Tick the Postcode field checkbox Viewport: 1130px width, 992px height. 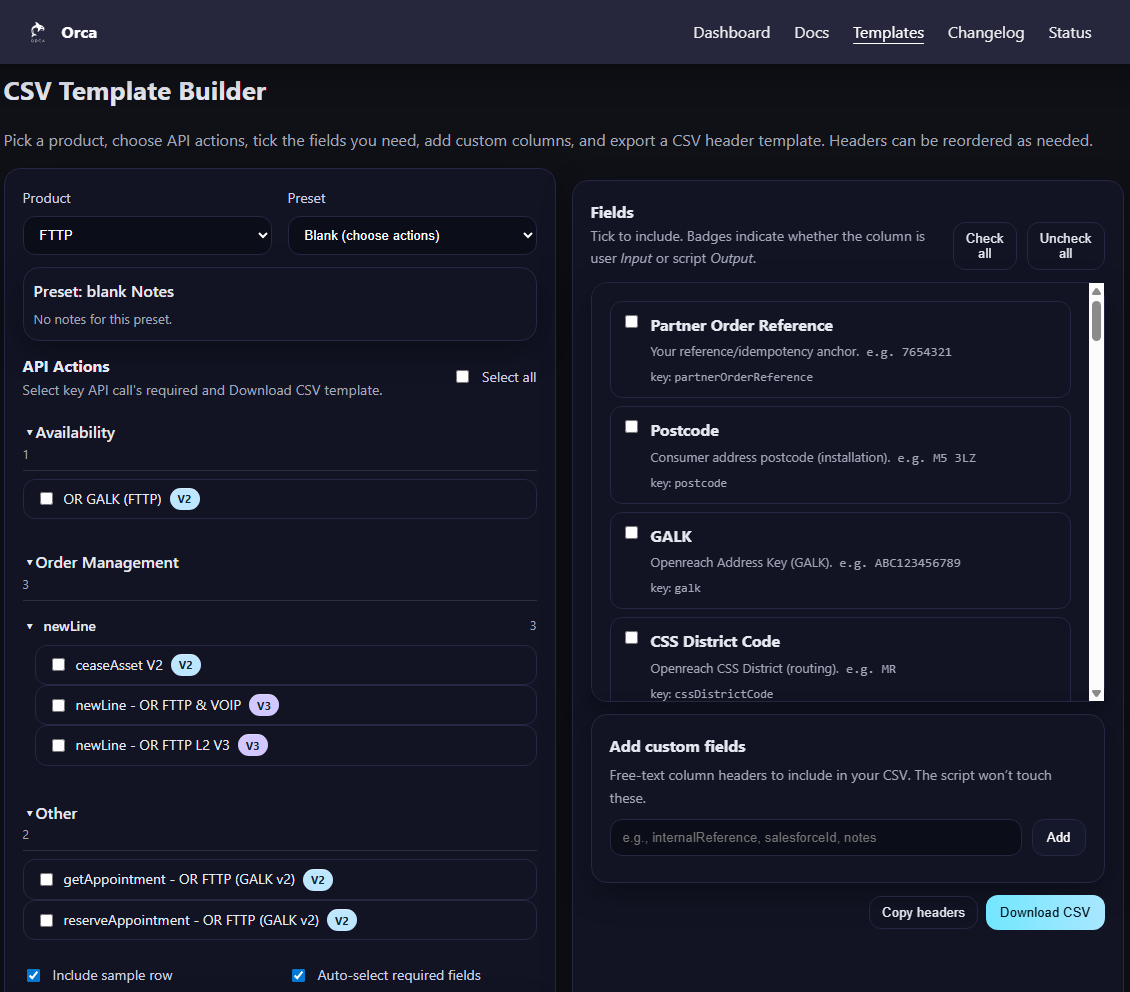click(x=631, y=426)
